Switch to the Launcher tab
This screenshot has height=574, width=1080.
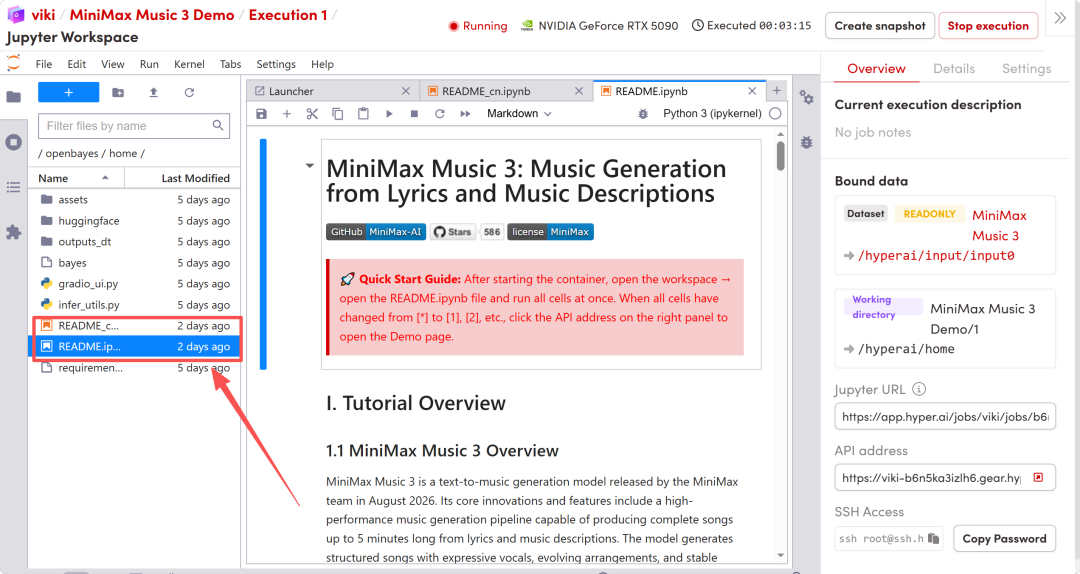coord(333,91)
